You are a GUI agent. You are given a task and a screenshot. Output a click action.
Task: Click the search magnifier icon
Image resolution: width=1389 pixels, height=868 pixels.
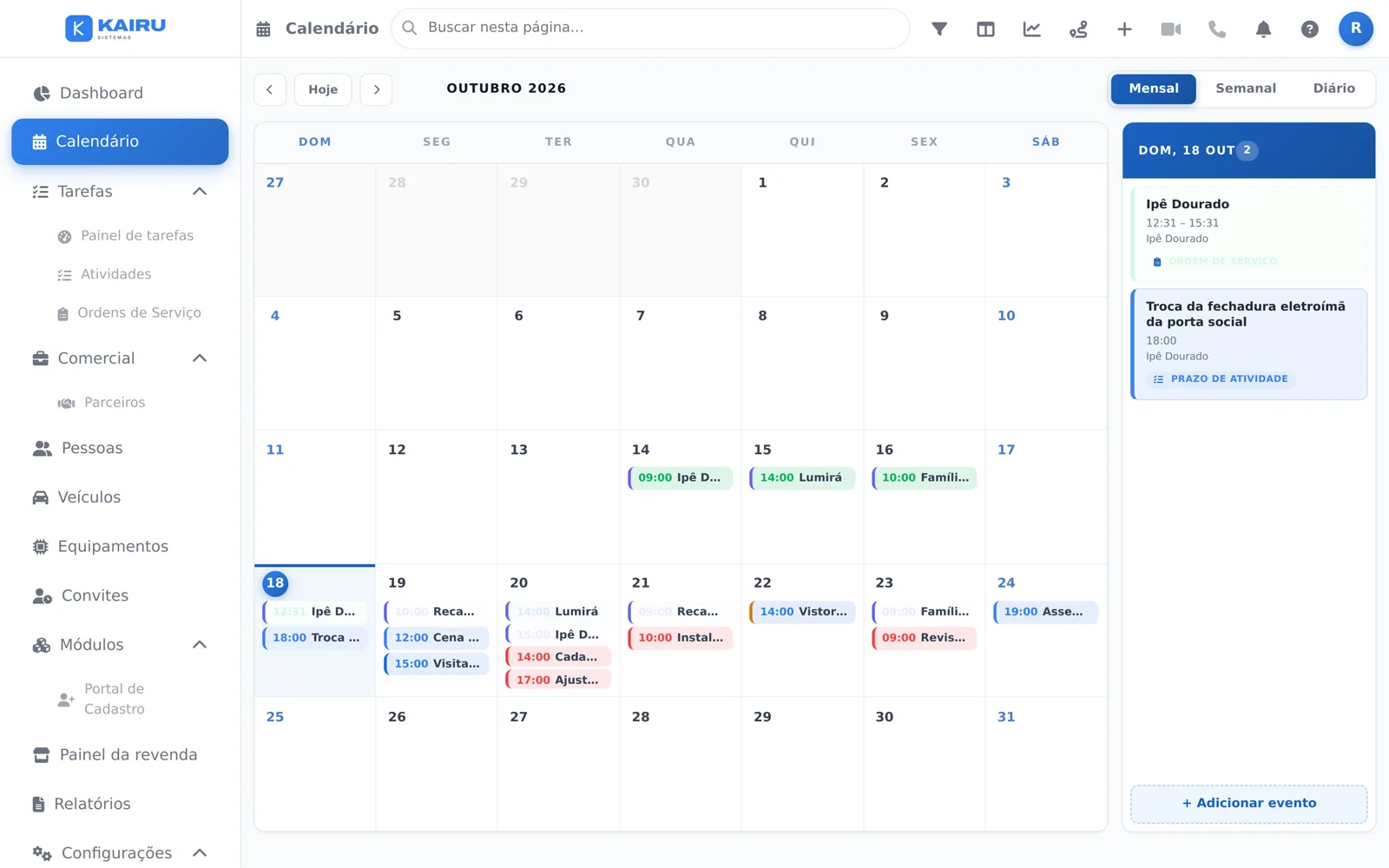(x=410, y=28)
